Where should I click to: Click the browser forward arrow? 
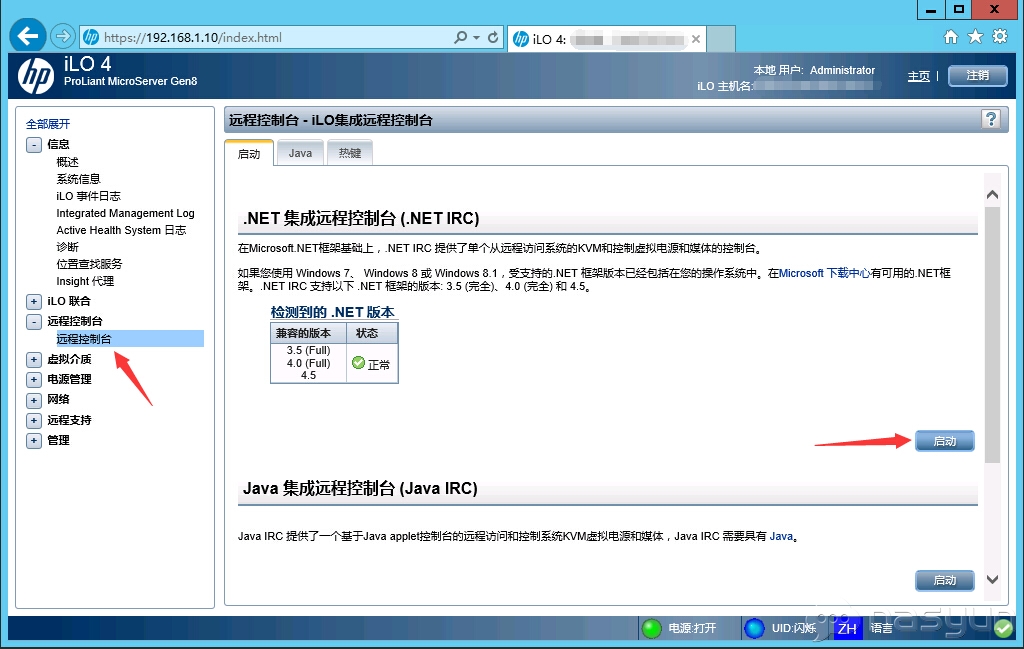click(63, 36)
